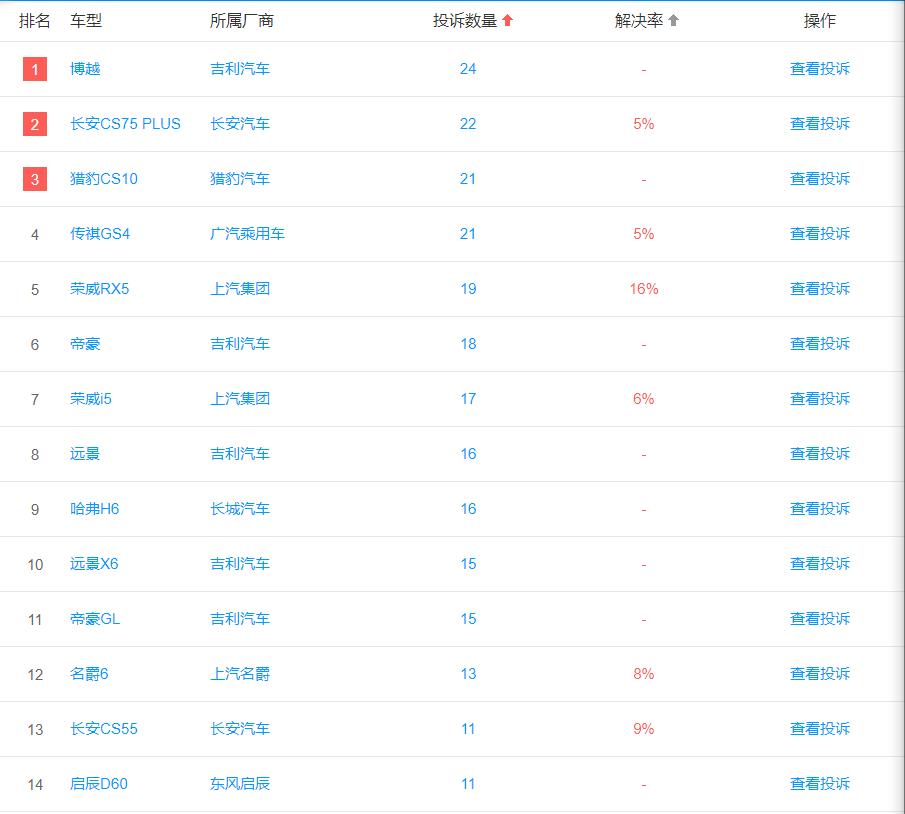905x814 pixels.
Task: View 吉利汽车 manufacturer link for 博越
Action: (x=240, y=69)
